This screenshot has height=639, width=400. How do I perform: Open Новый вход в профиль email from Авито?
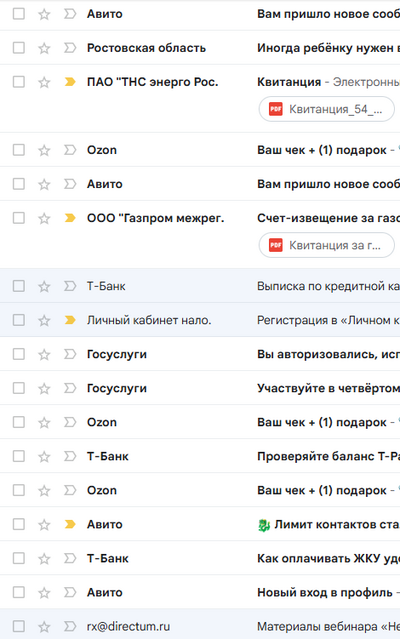(325, 593)
